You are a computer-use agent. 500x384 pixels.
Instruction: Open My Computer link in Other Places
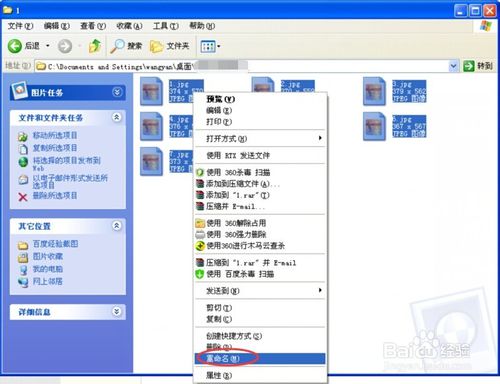pyautogui.click(x=47, y=269)
